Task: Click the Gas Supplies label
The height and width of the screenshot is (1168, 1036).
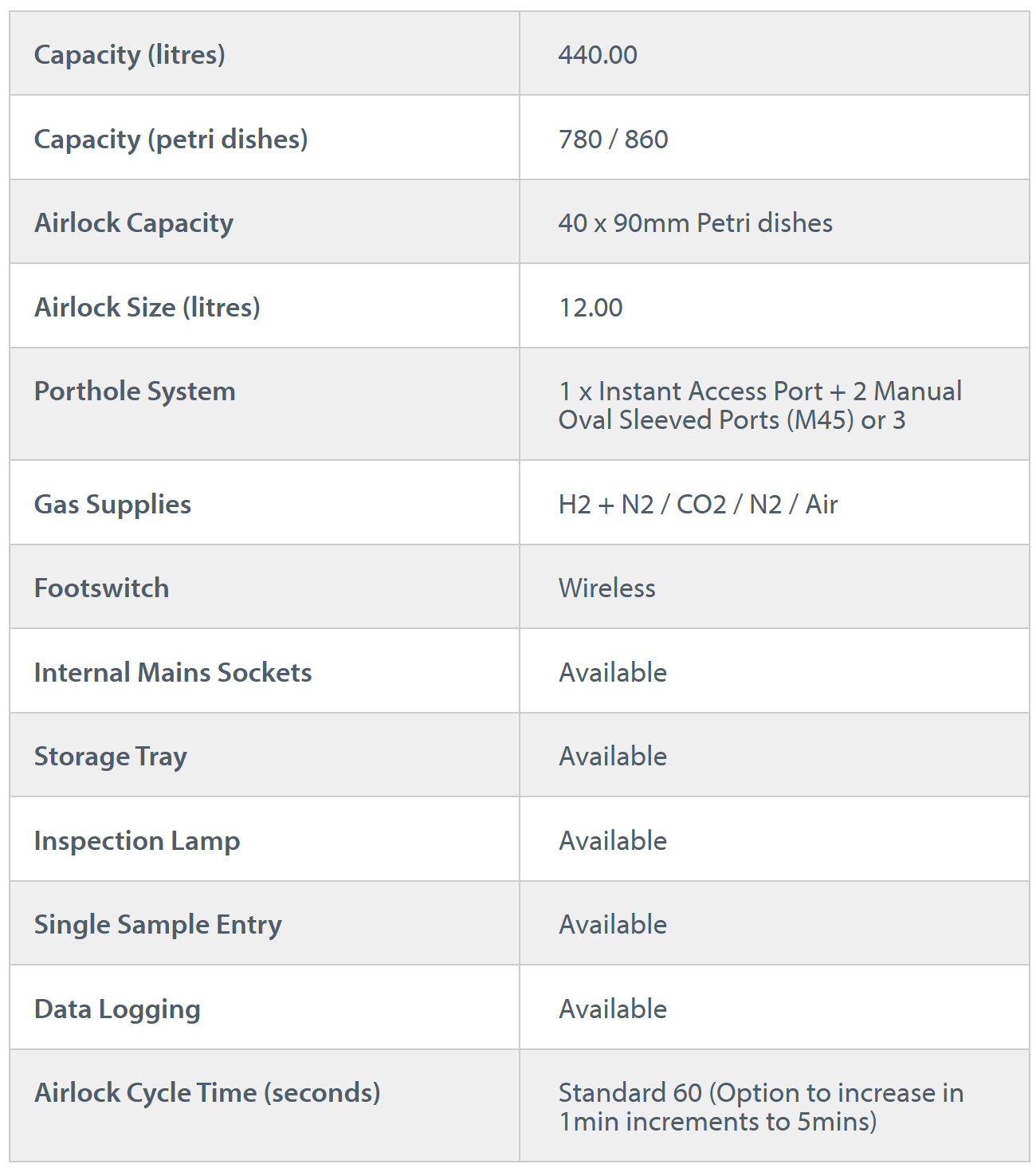Action: coord(112,505)
